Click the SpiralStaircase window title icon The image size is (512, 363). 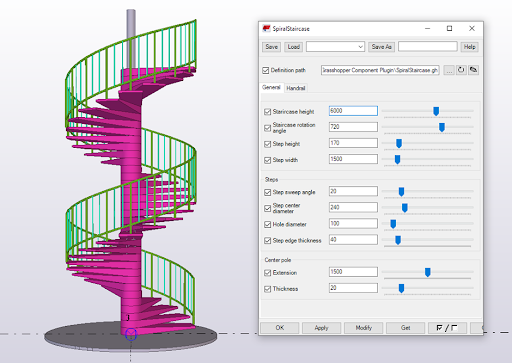click(x=266, y=29)
